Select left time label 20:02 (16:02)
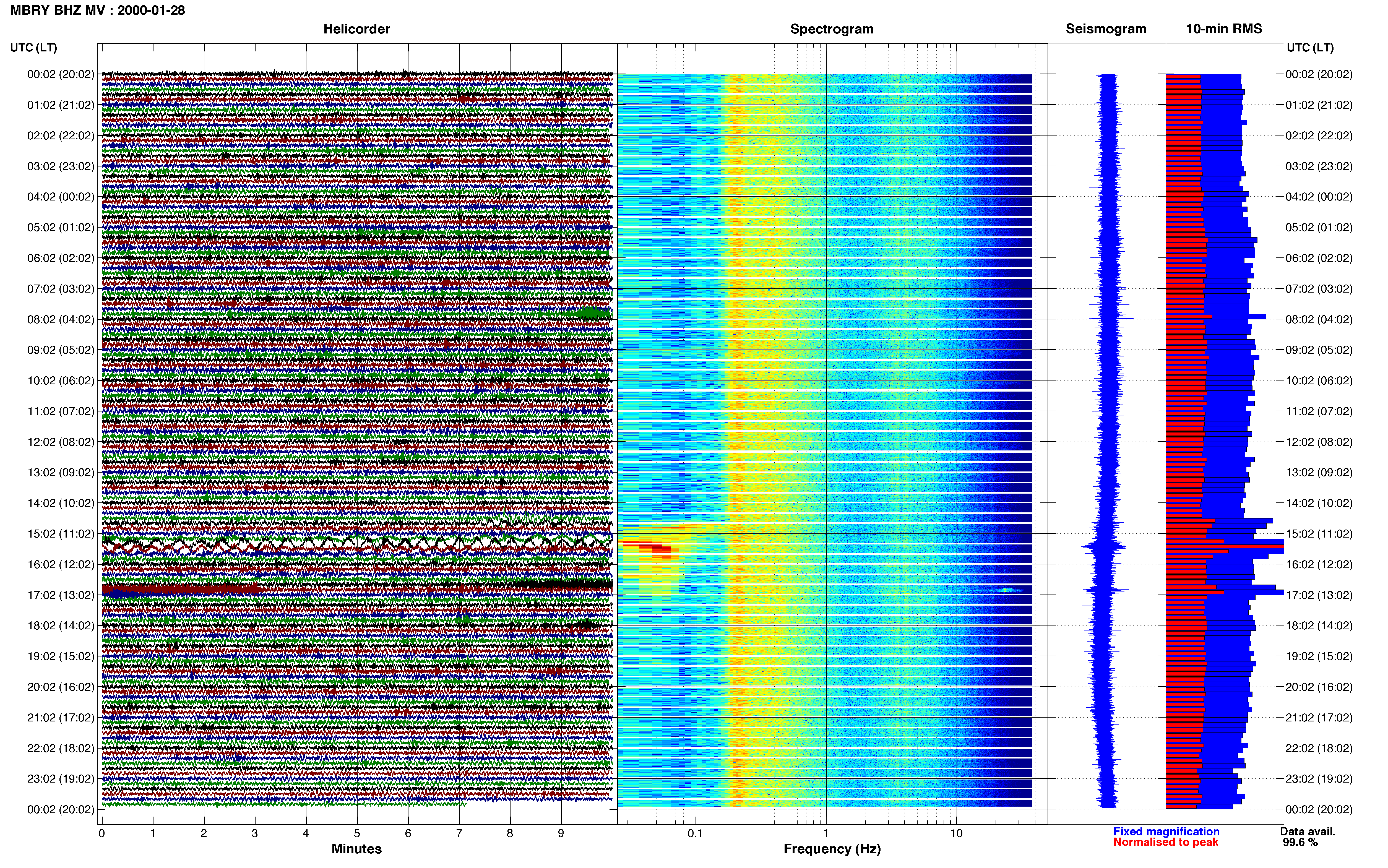 [x=61, y=687]
